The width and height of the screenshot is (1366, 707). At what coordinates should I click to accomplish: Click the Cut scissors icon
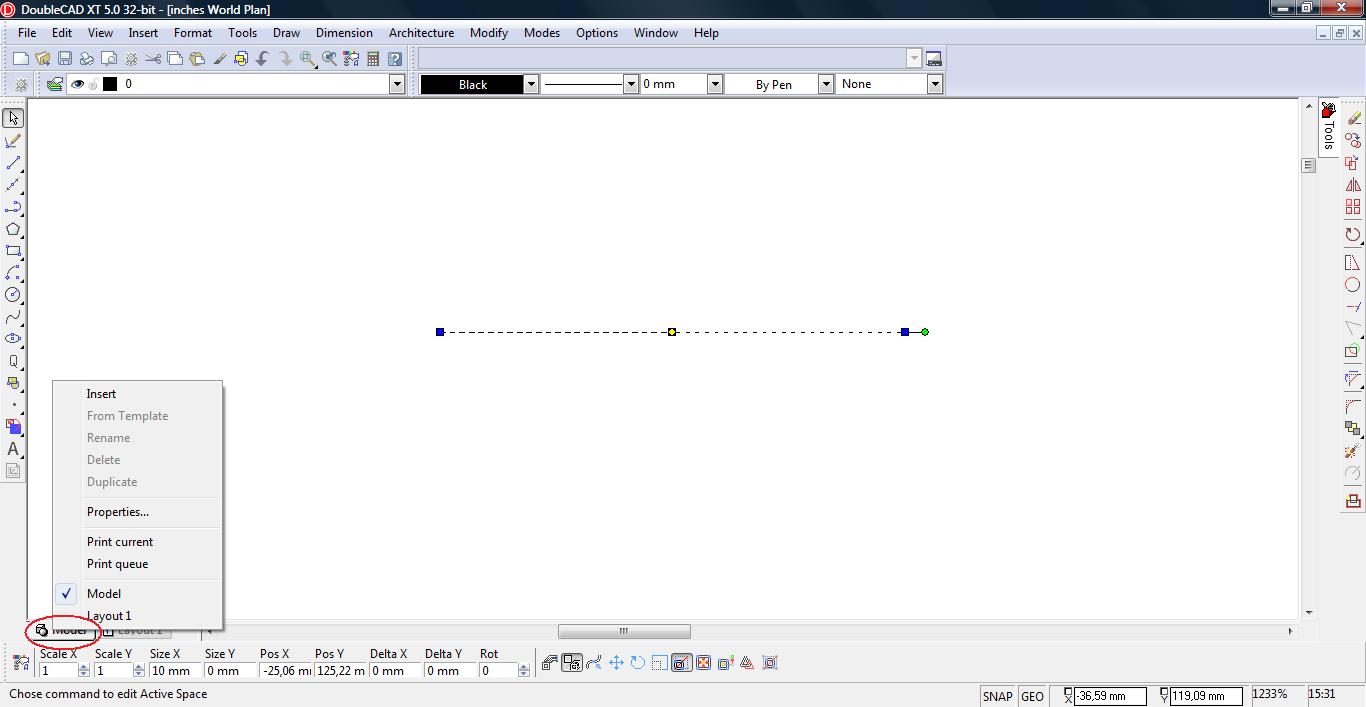[153, 59]
